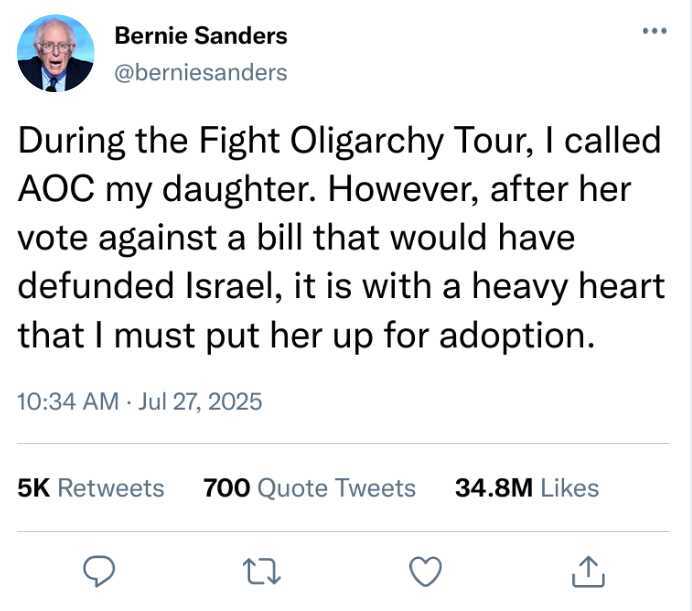This screenshot has height=611, width=692.
Task: Click the word Retweets label
Action: [x=111, y=488]
